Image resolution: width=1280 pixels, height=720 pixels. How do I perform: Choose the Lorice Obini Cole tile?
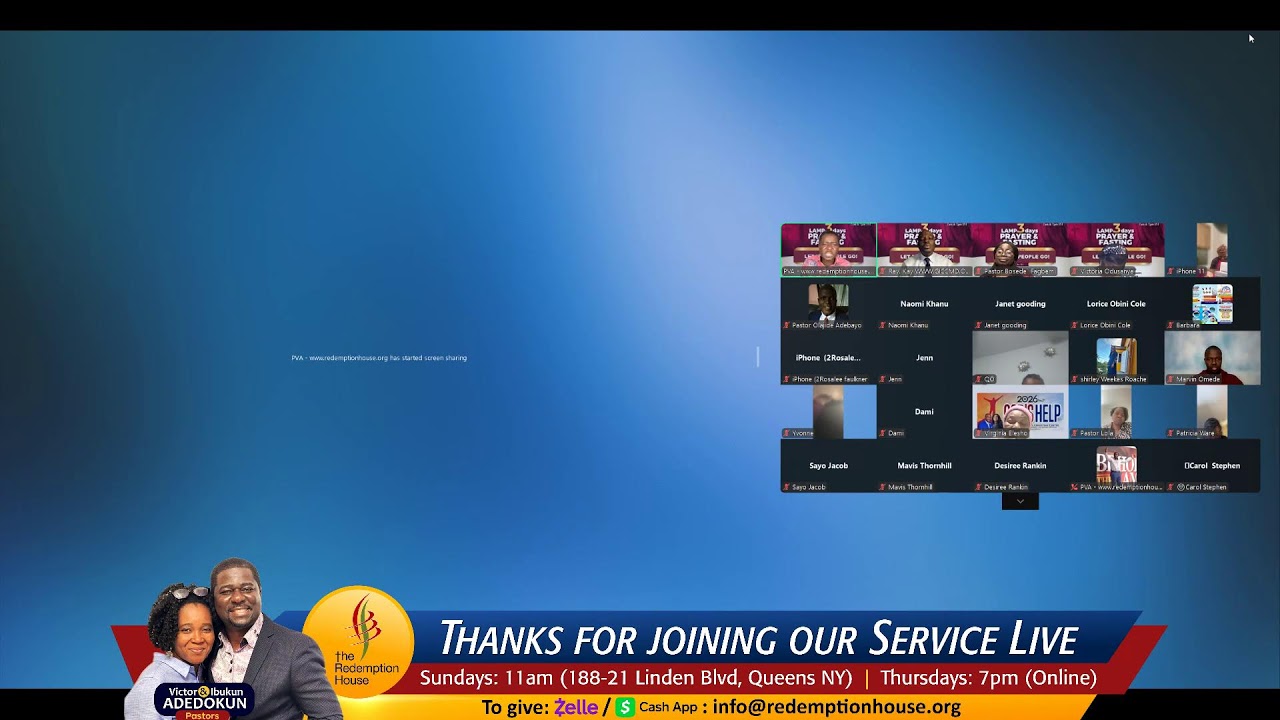(1116, 304)
